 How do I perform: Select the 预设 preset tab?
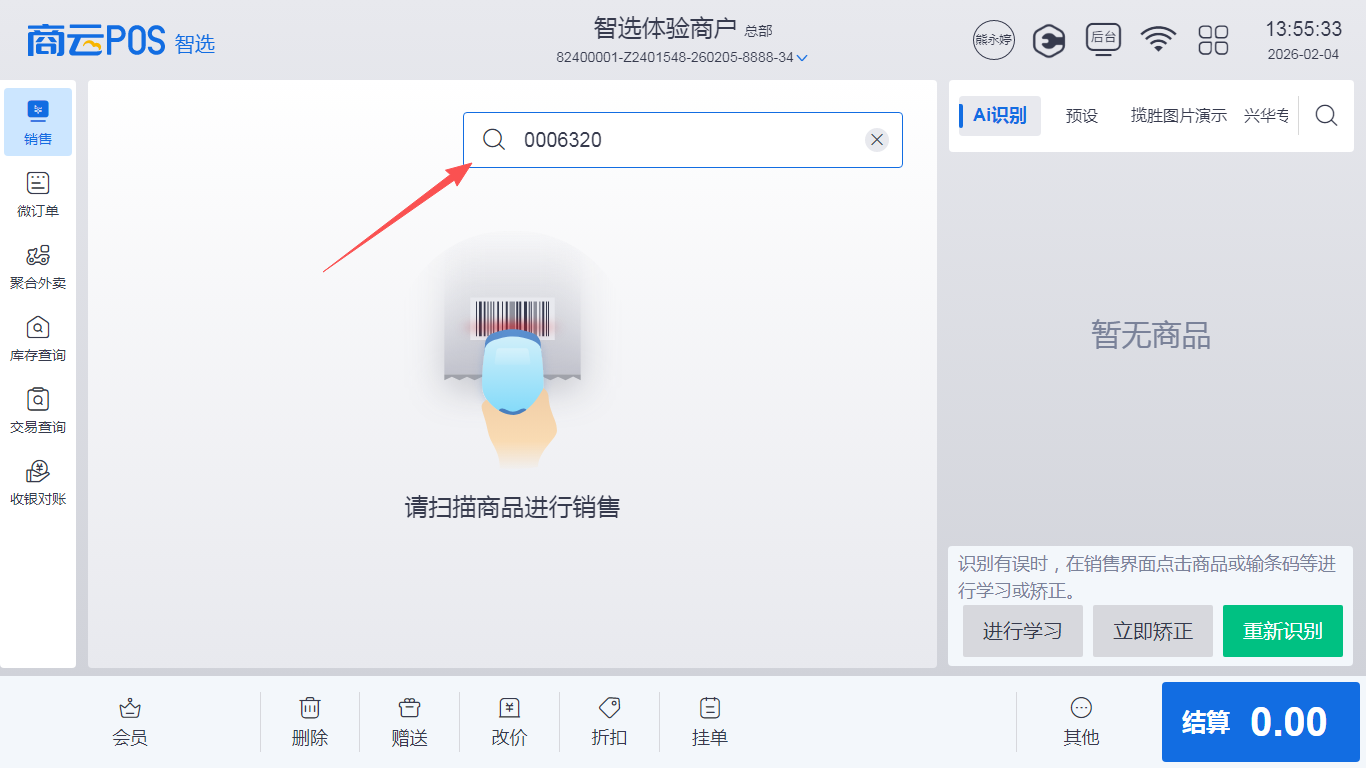[x=1081, y=116]
